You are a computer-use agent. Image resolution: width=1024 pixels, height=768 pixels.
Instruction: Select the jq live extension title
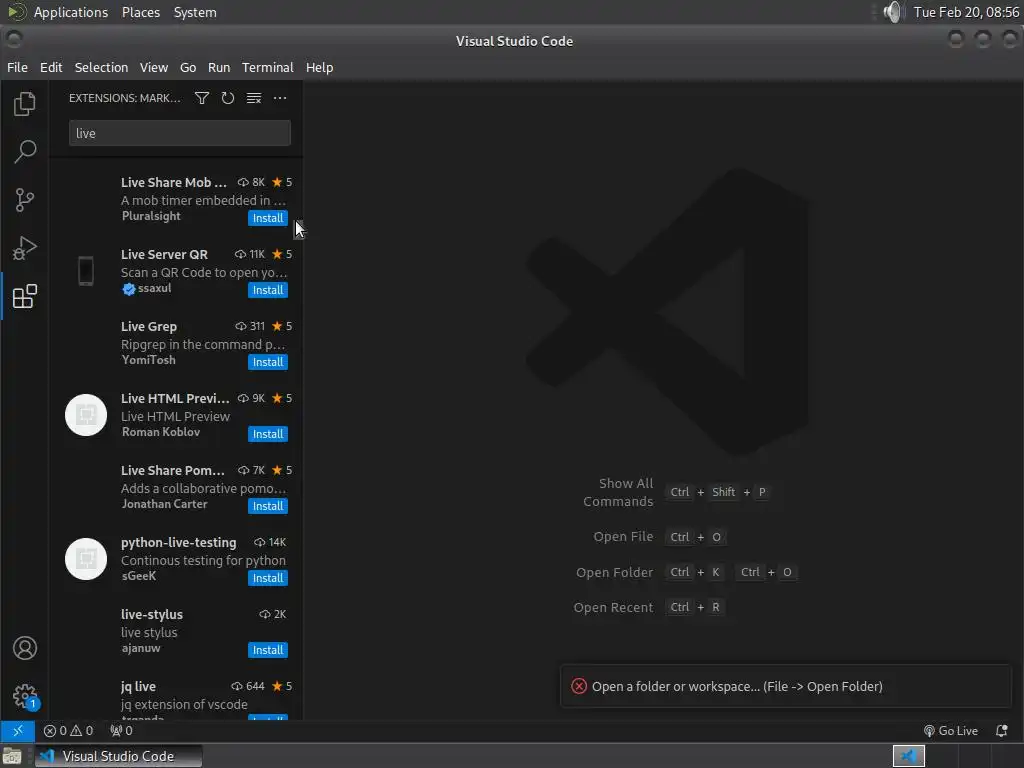tap(138, 686)
